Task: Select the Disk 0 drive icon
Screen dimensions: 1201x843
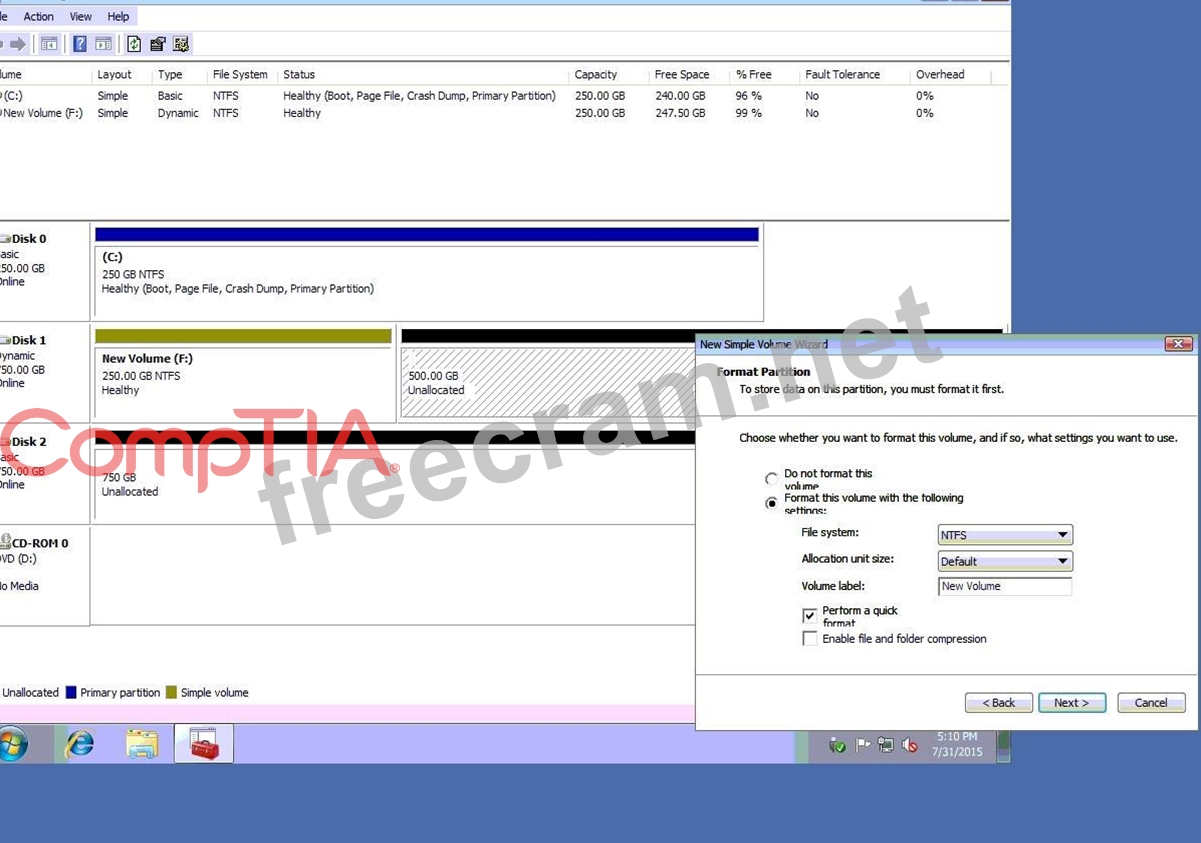Action: click(x=5, y=239)
